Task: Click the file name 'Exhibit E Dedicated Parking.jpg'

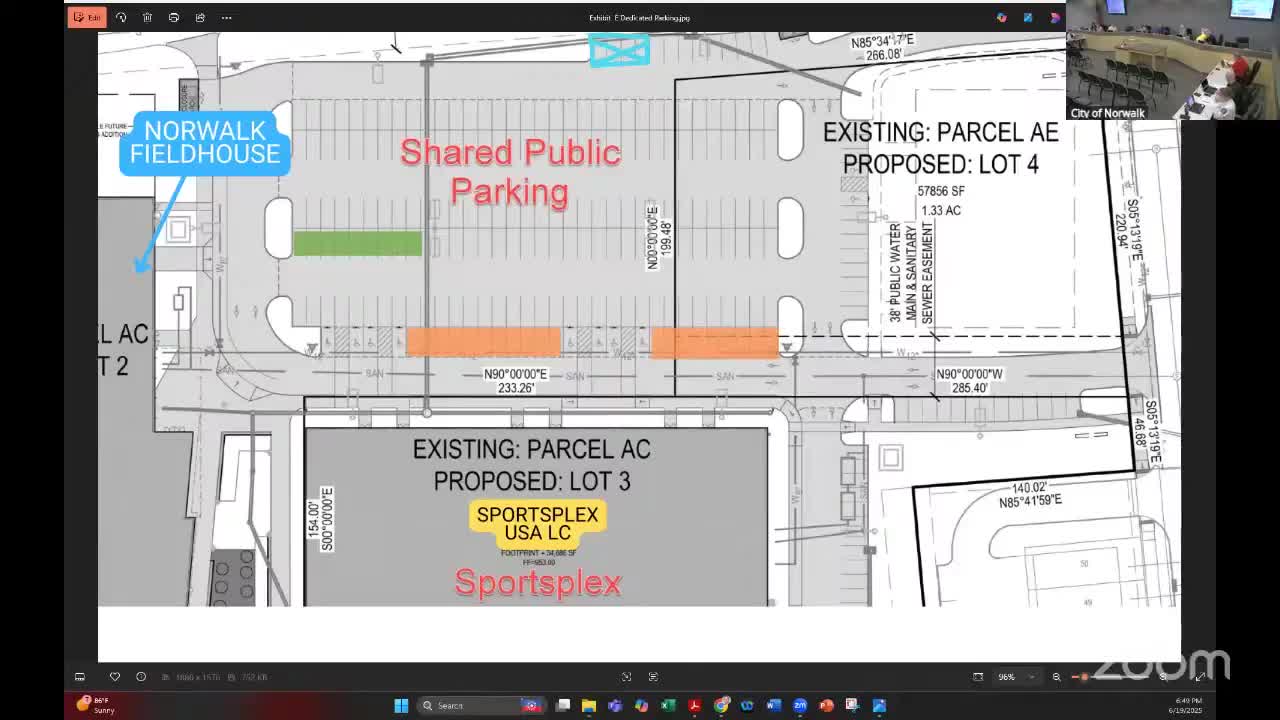Action: [639, 18]
